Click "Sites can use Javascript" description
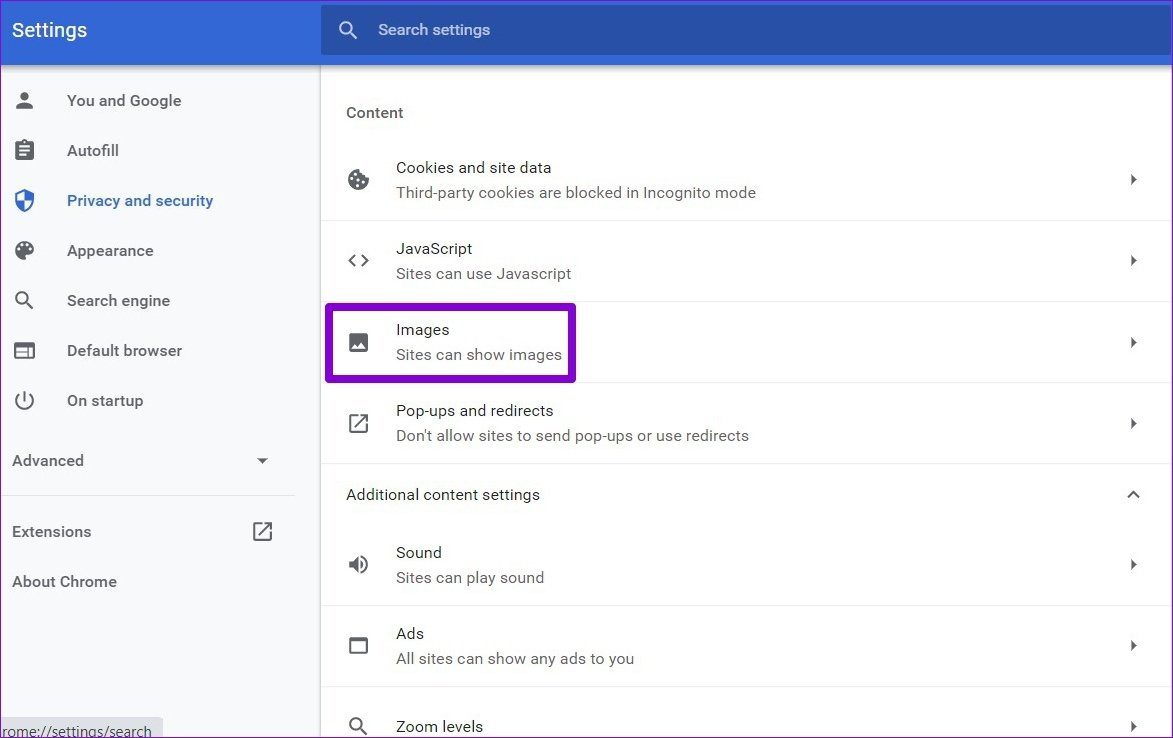 (x=483, y=274)
